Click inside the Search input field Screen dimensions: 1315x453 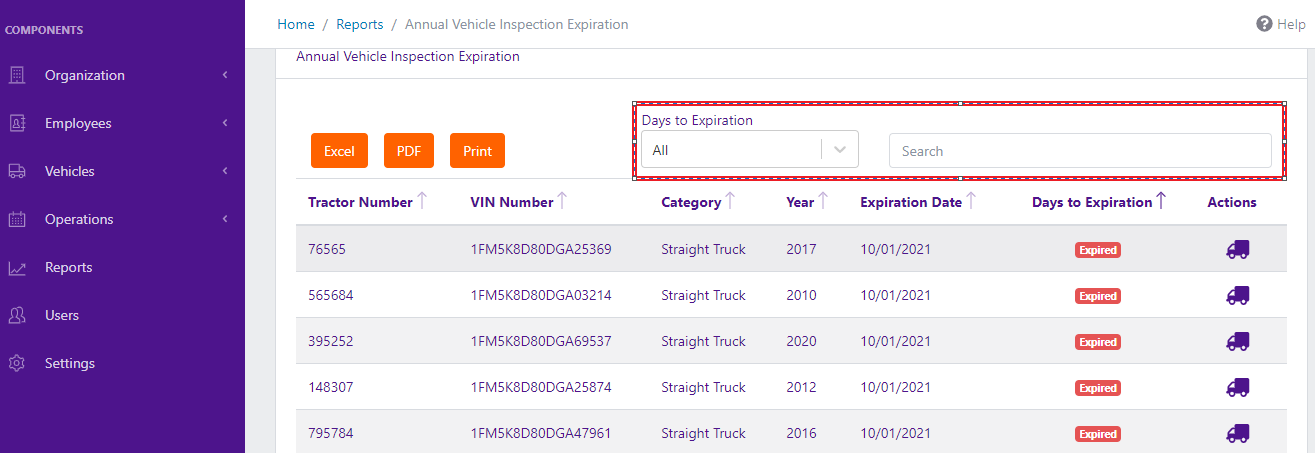point(1080,151)
